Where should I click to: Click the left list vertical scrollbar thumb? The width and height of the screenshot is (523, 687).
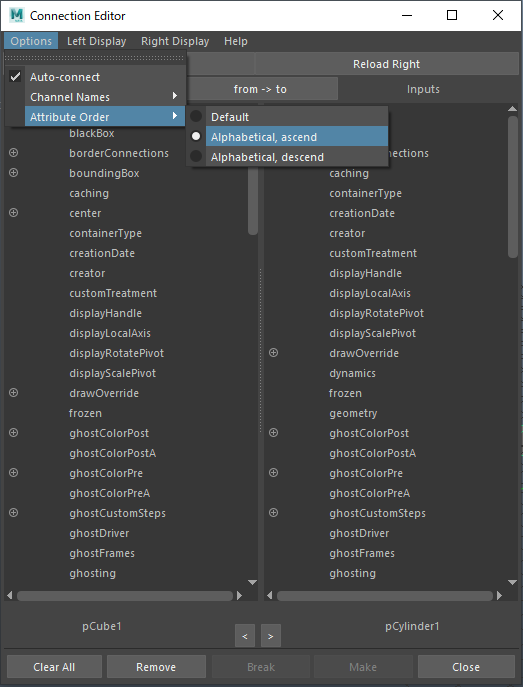[x=253, y=199]
